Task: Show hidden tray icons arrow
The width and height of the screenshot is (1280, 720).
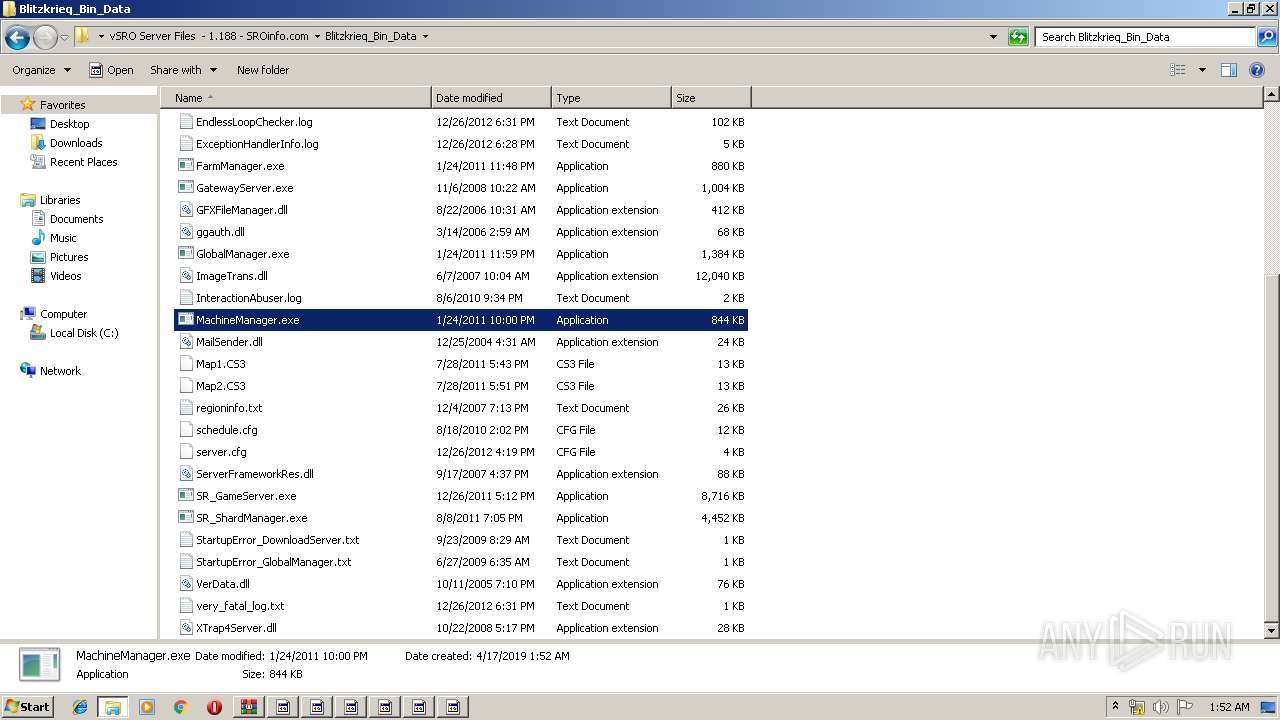Action: 1115,706
